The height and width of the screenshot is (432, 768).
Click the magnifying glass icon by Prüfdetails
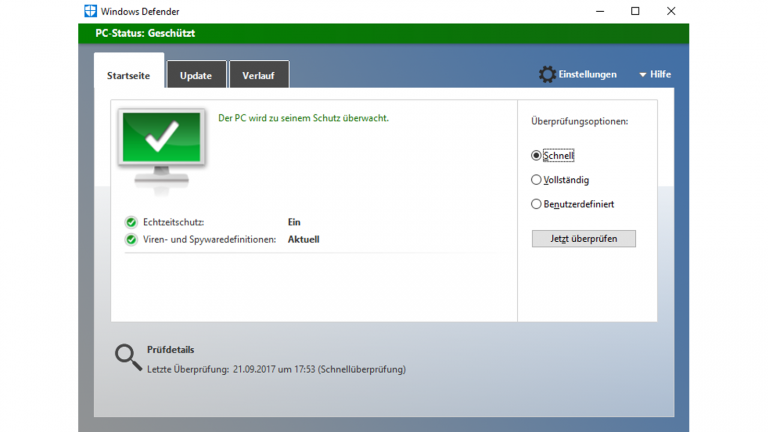(x=128, y=358)
